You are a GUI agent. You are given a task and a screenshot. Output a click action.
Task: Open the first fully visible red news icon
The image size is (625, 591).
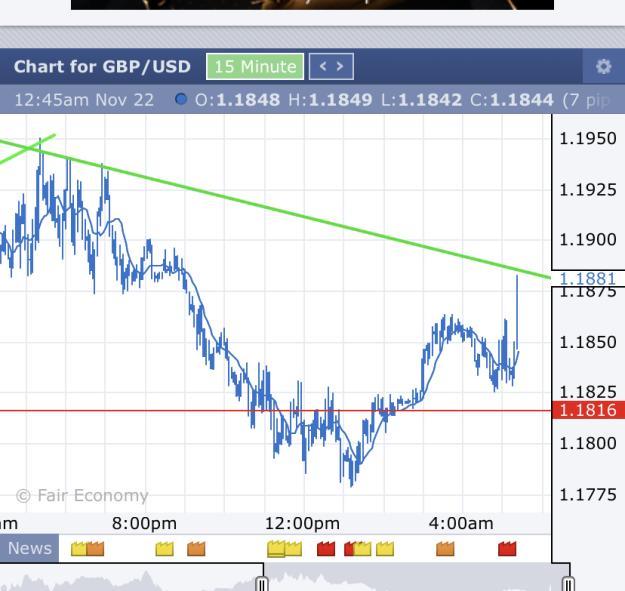(x=326, y=549)
